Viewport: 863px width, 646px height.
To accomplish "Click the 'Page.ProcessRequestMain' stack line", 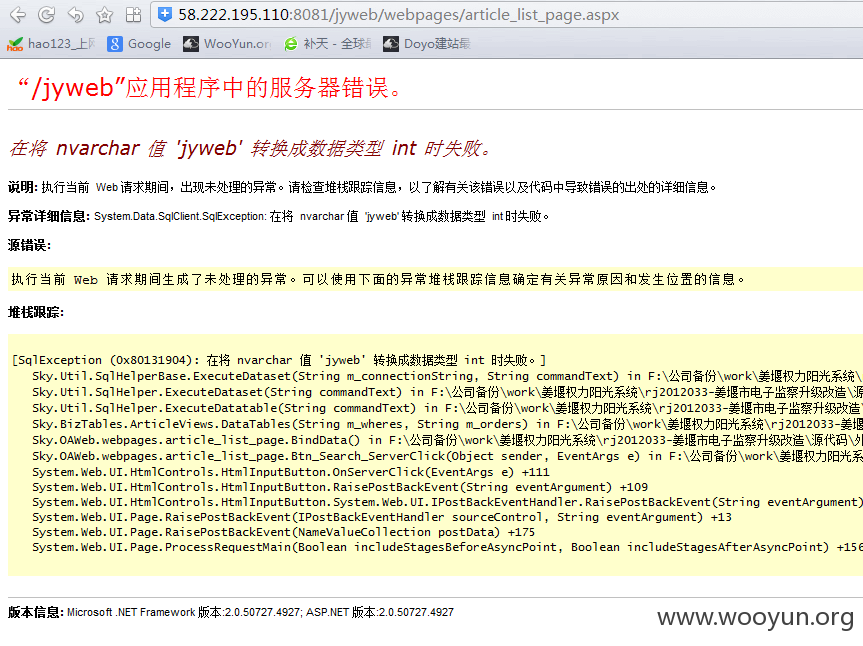I will (447, 547).
